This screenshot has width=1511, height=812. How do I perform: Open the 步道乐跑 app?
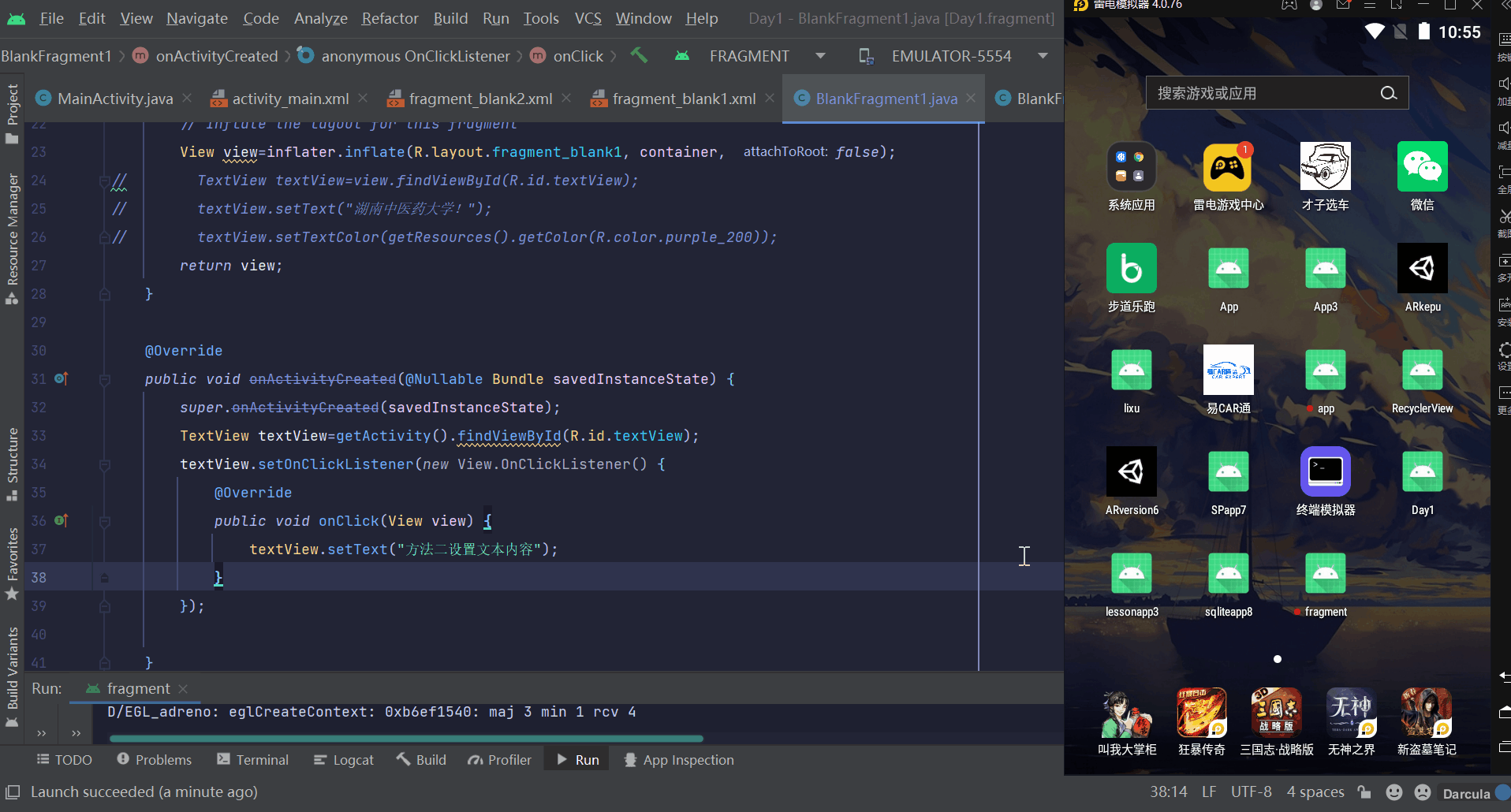[x=1131, y=268]
